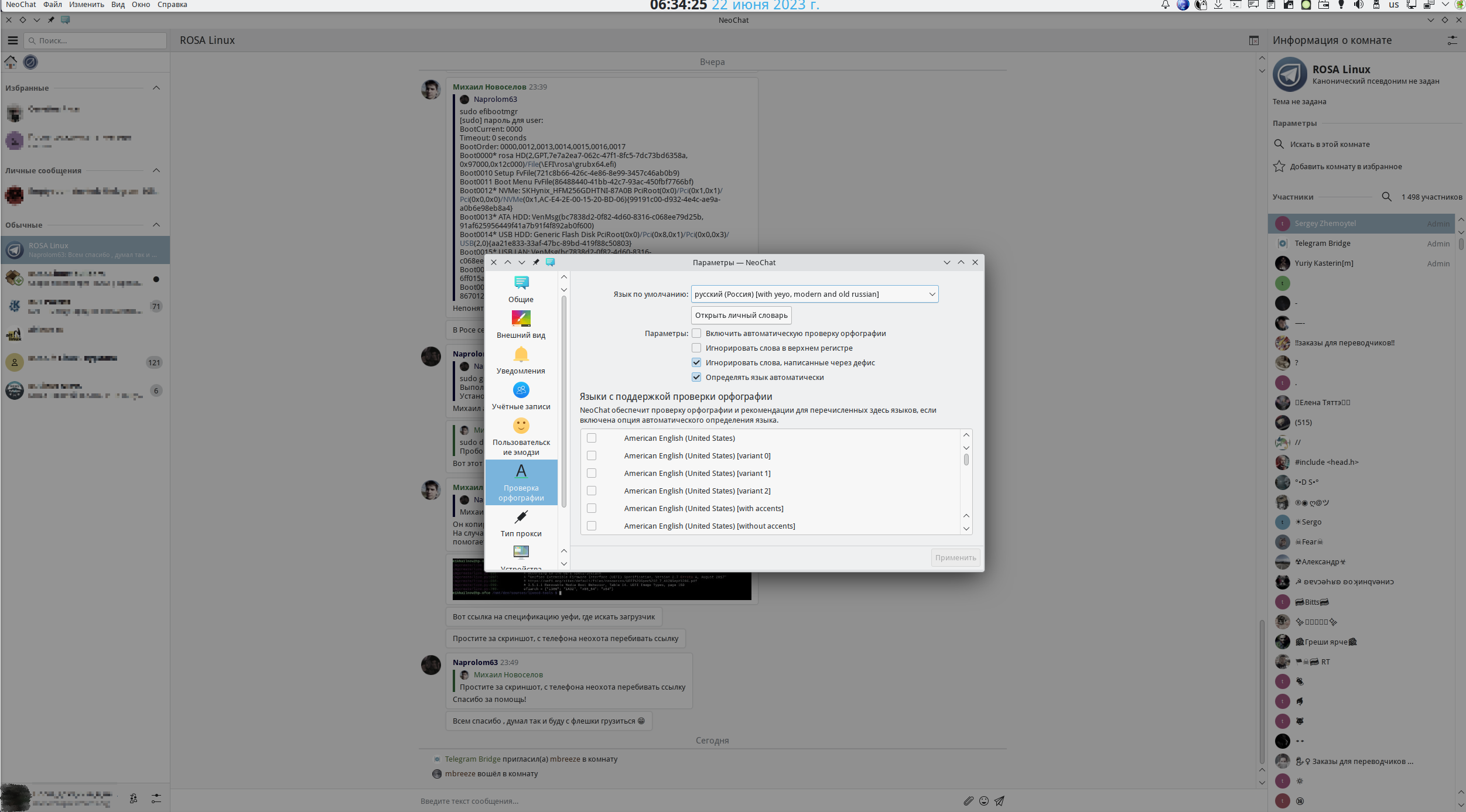The height and width of the screenshot is (812, 1466).
Task: Click the room info settings sliders icon
Action: pos(1452,40)
